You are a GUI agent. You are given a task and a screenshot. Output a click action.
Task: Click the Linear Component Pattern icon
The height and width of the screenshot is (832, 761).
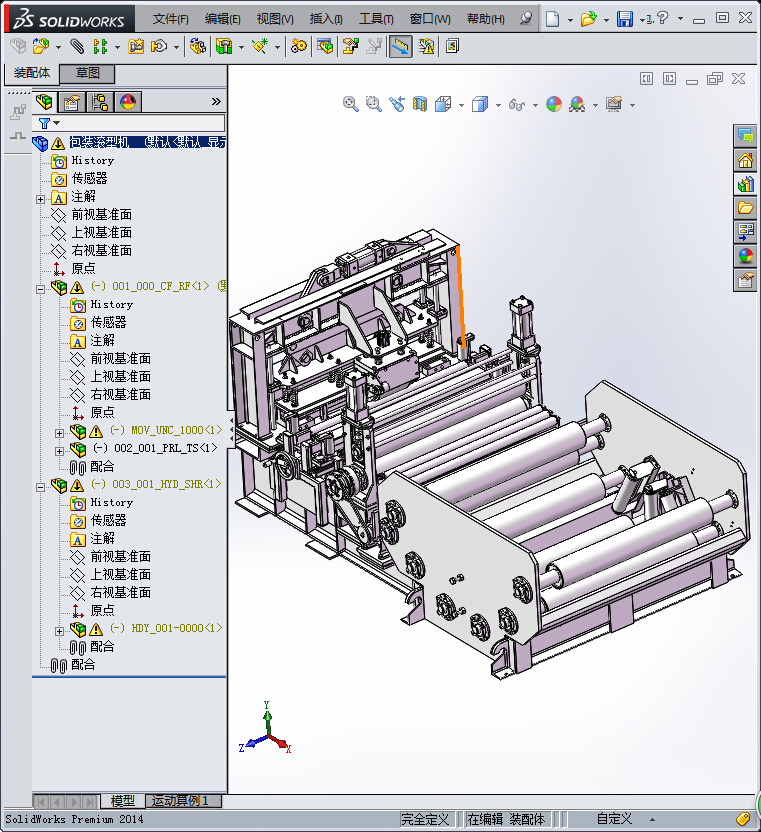point(100,47)
